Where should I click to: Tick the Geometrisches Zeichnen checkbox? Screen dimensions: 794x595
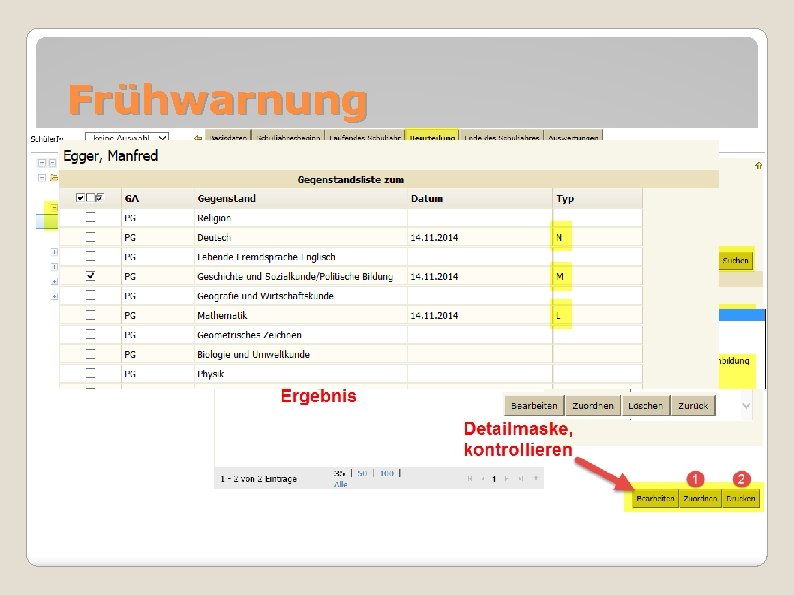[90, 335]
